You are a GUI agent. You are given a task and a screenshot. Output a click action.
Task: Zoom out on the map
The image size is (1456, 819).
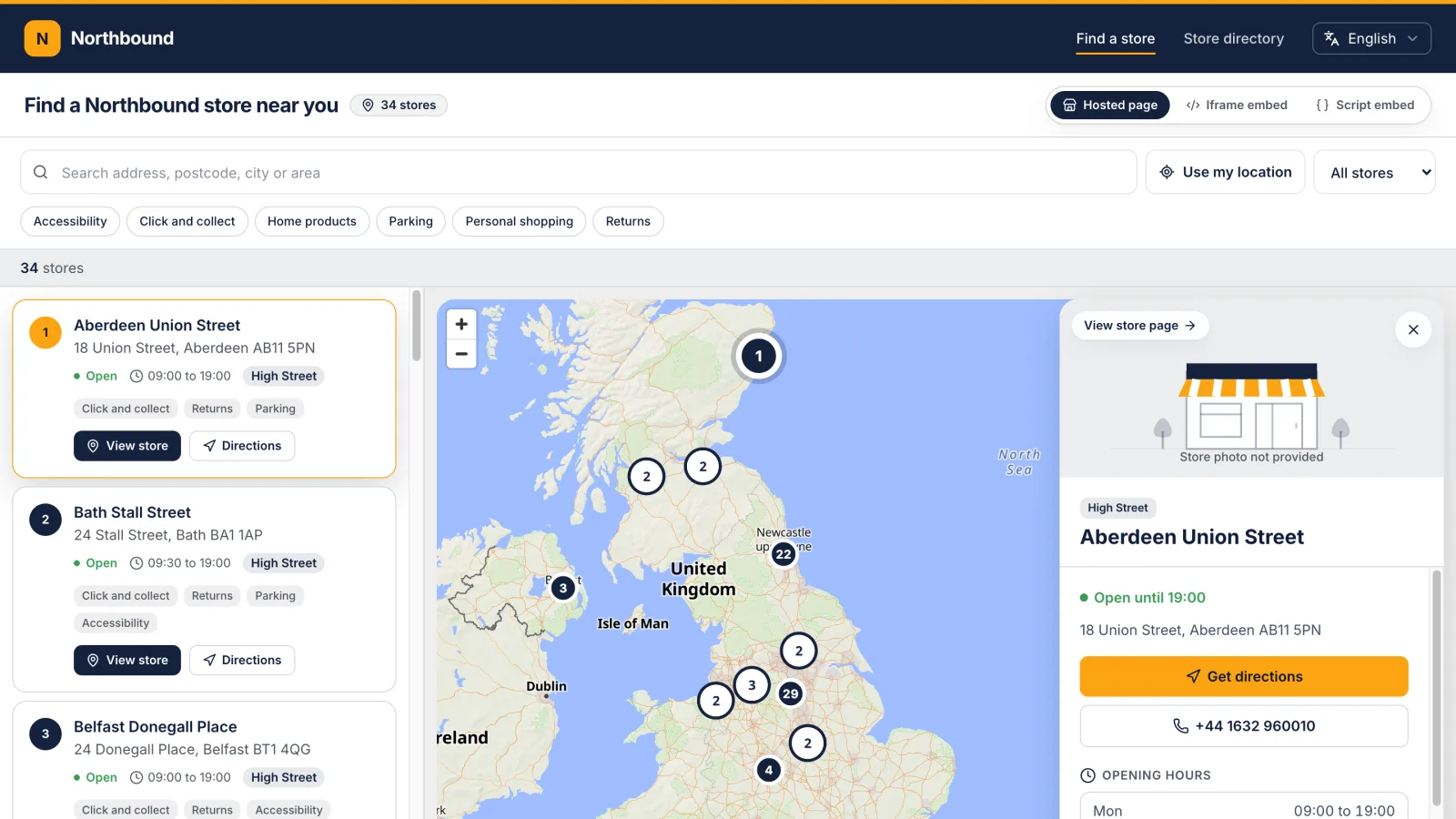pos(461,354)
